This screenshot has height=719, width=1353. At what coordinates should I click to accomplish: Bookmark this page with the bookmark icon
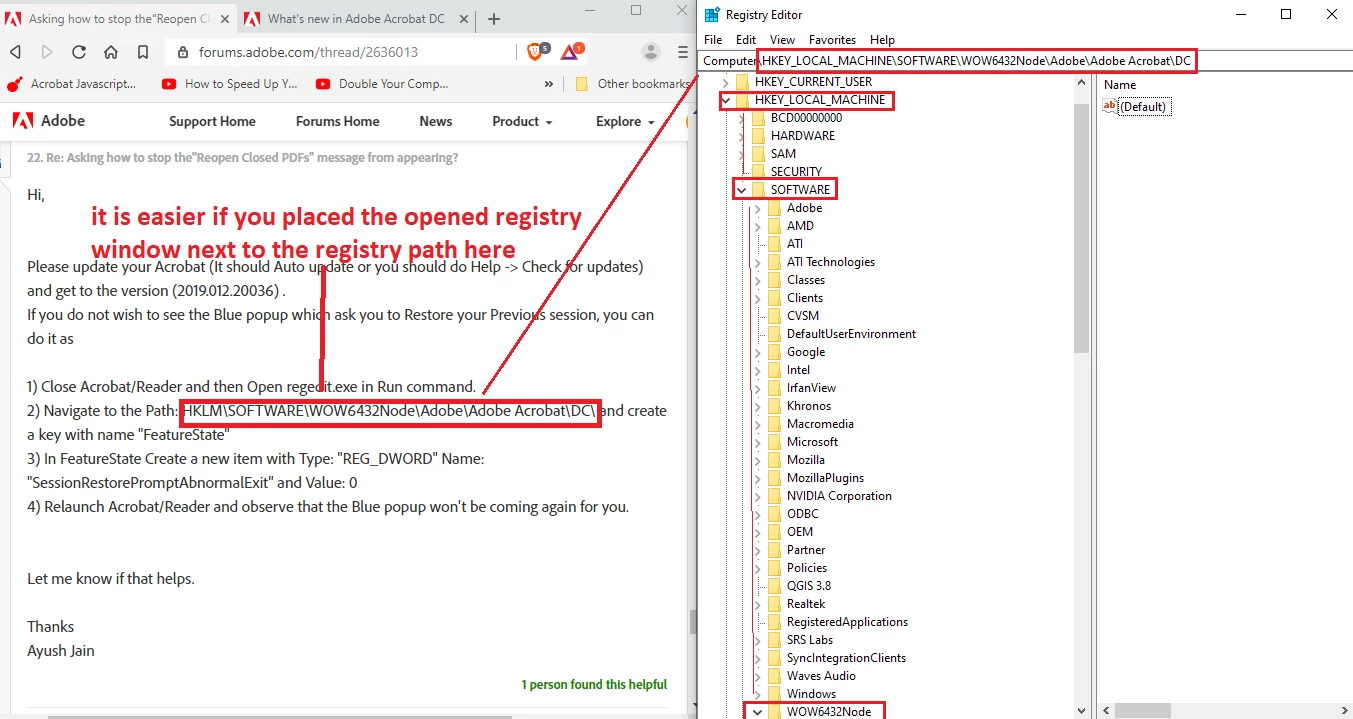tap(143, 52)
